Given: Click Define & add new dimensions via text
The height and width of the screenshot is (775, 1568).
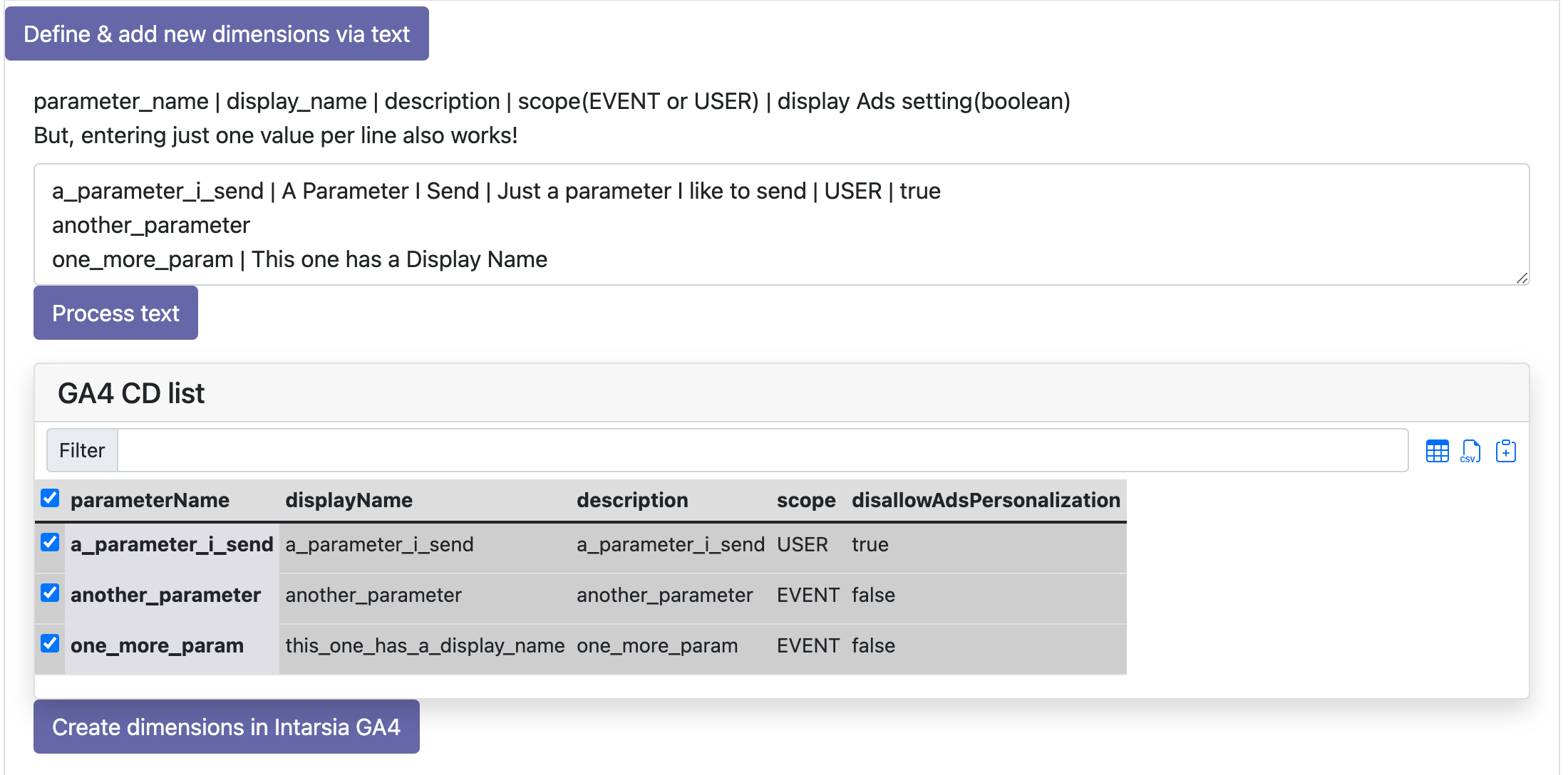Looking at the screenshot, I should point(217,33).
